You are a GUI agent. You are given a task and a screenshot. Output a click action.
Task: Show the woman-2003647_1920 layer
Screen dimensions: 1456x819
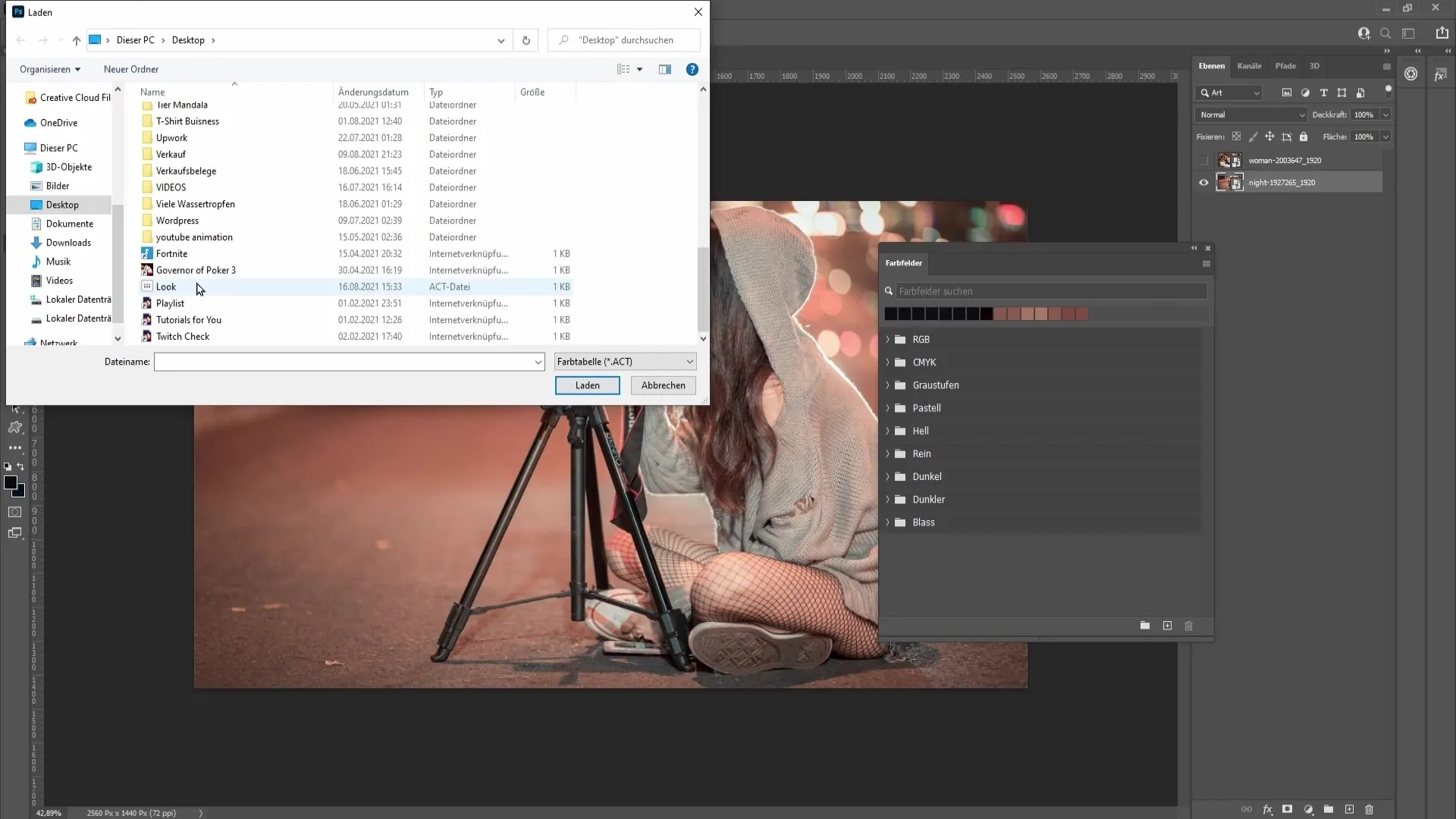(x=1203, y=160)
